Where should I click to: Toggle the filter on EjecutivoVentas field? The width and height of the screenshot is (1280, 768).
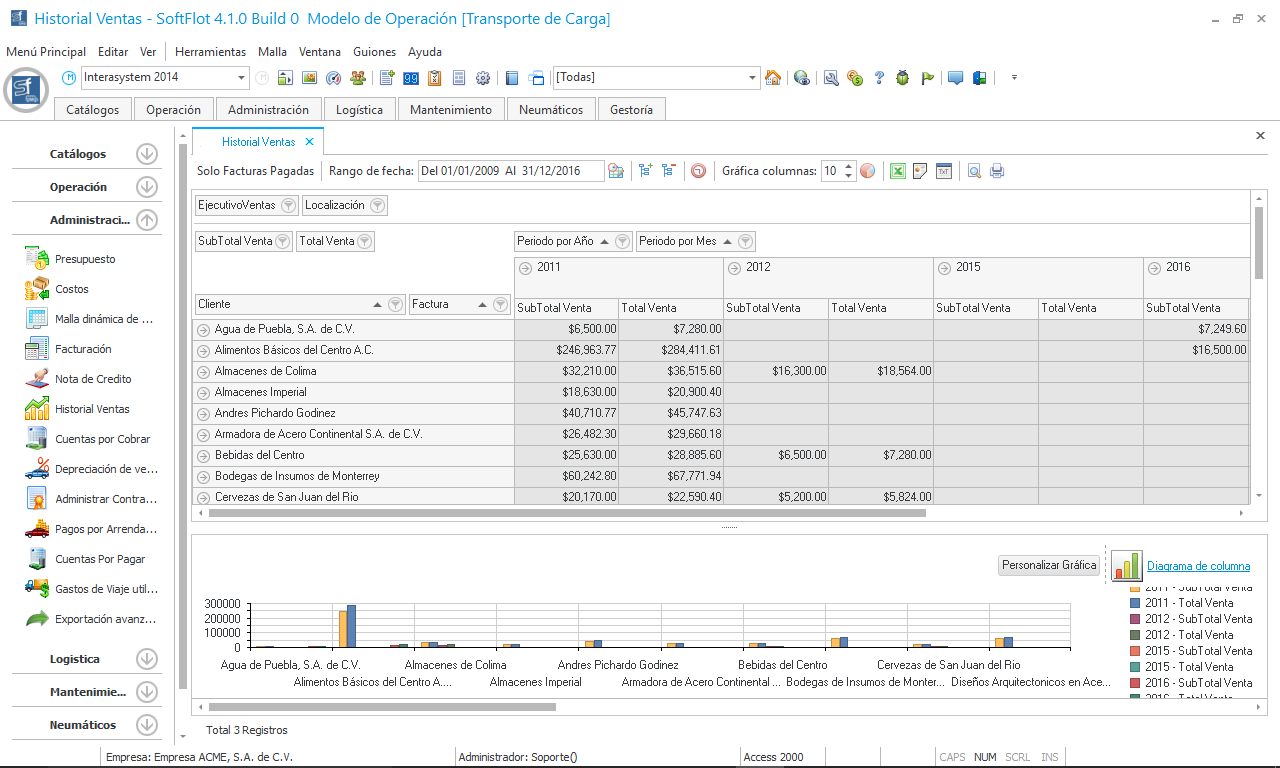pyautogui.click(x=288, y=205)
